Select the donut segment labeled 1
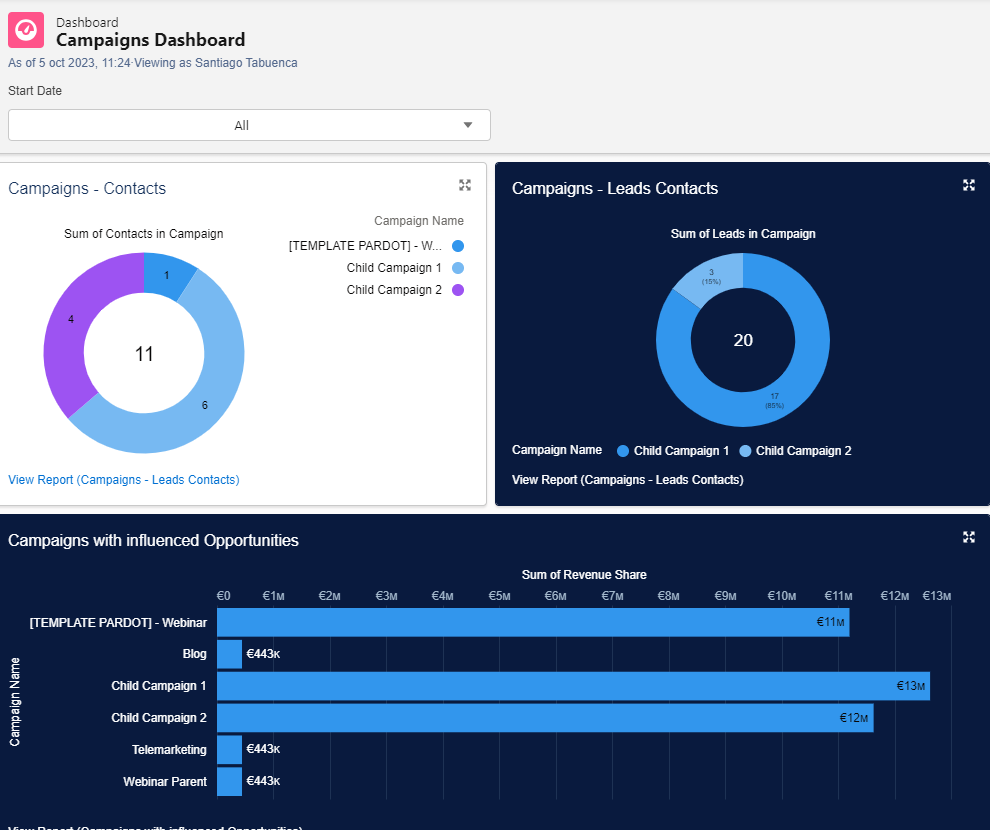Image resolution: width=990 pixels, height=830 pixels. (x=167, y=274)
